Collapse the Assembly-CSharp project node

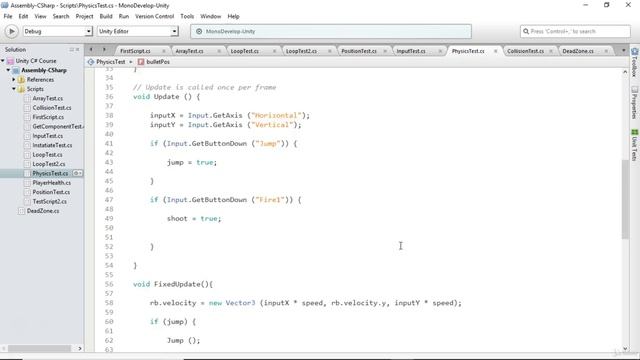point(8,70)
